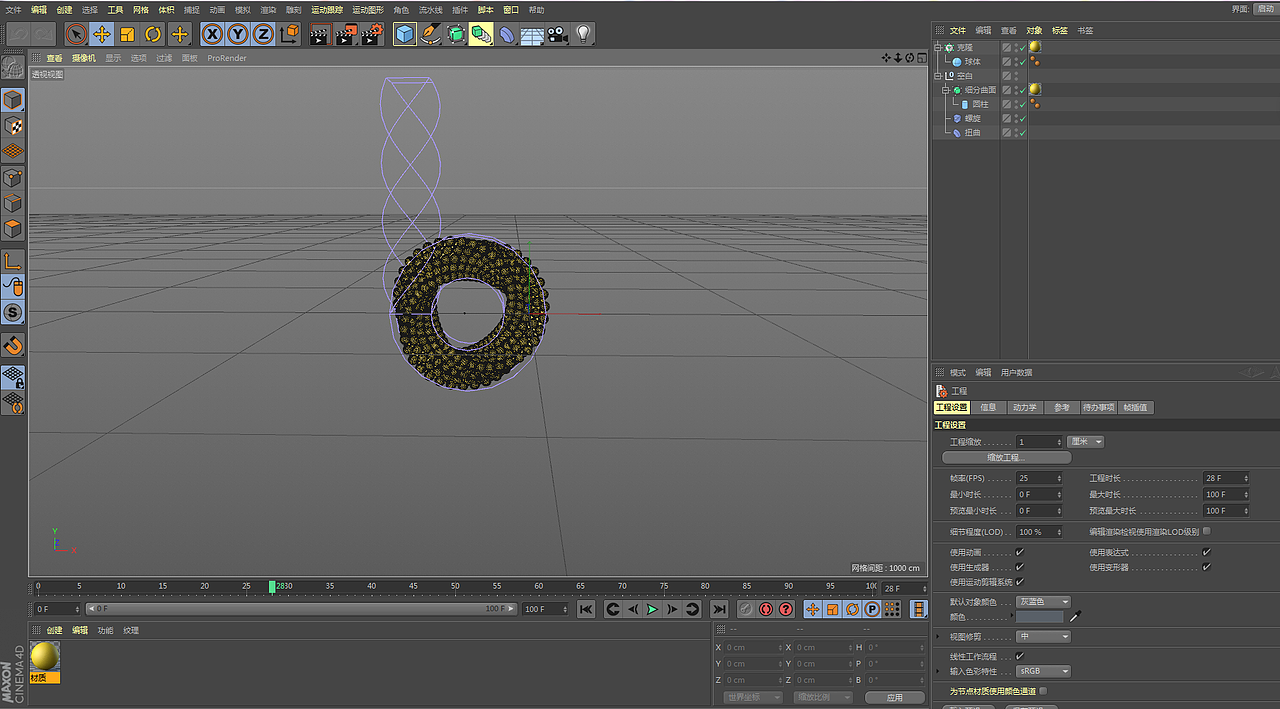
Task: Open the 默认对象颜色 dropdown (灰蓝色)
Action: (1044, 602)
